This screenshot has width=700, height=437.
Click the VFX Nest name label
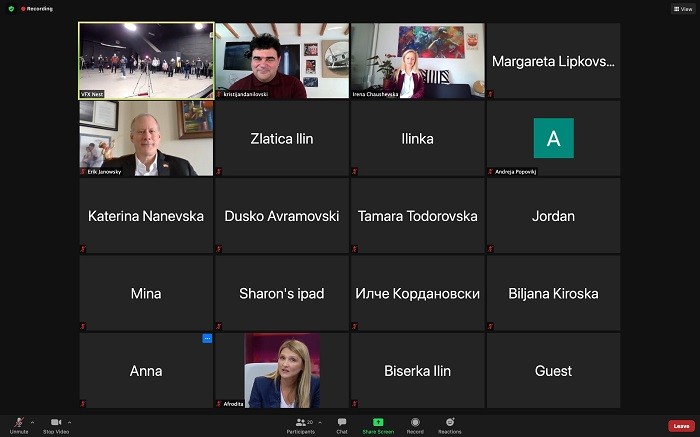92,94
